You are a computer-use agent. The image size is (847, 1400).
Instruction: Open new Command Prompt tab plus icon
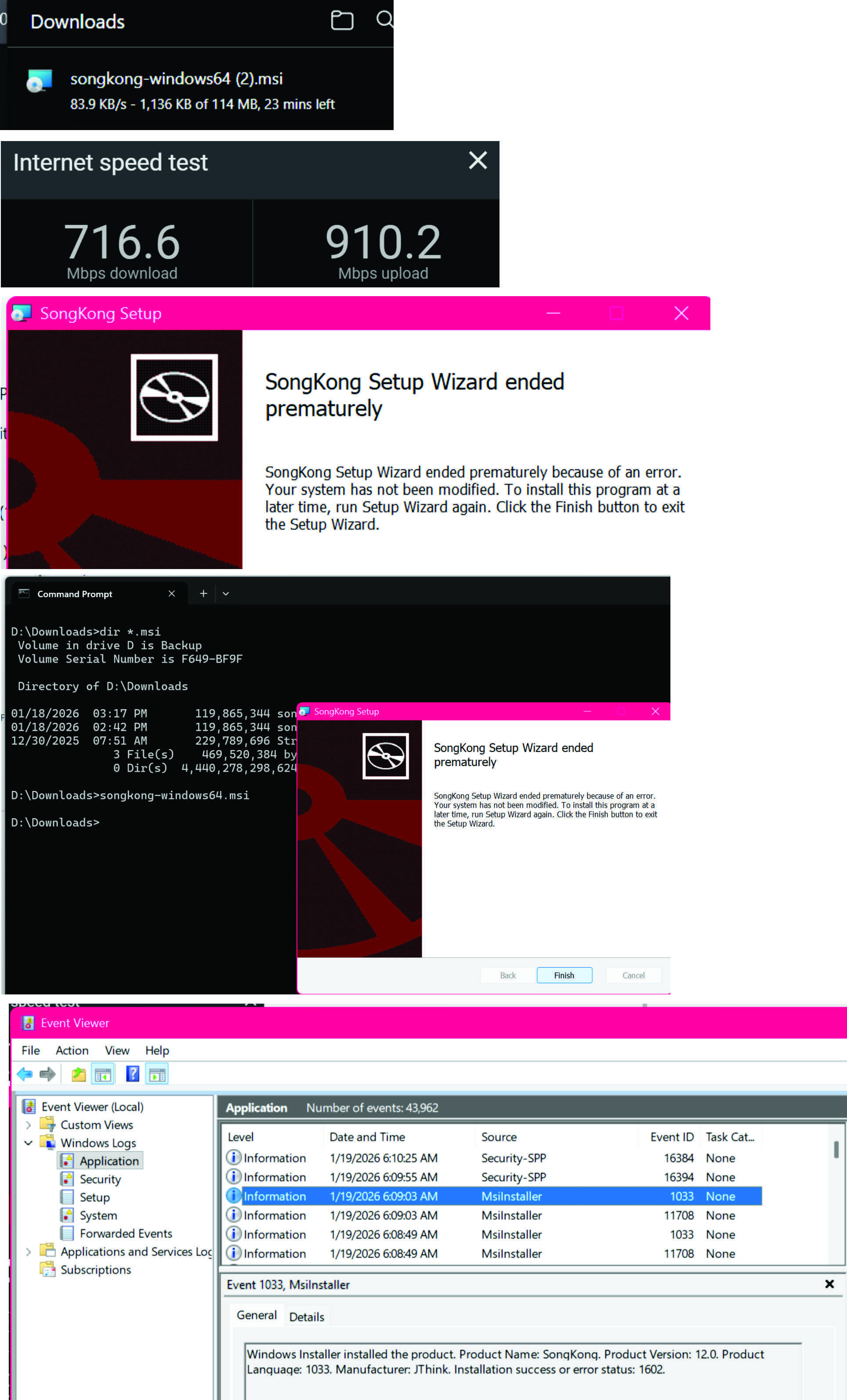click(x=203, y=593)
